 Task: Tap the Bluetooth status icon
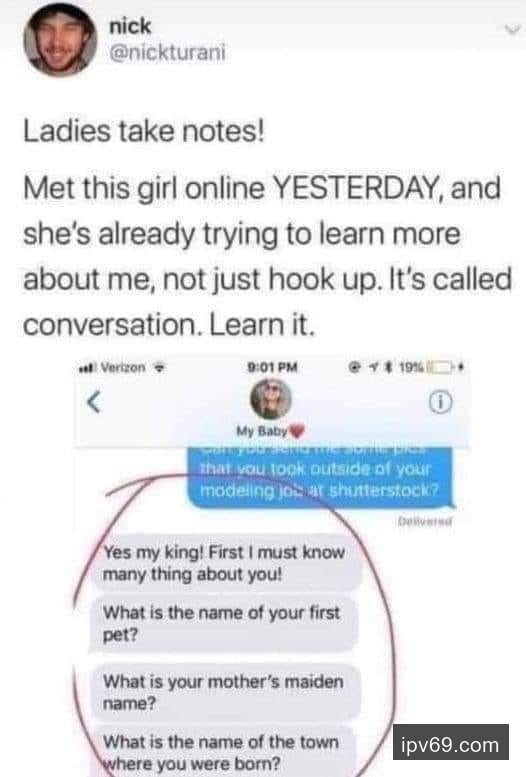tap(390, 368)
